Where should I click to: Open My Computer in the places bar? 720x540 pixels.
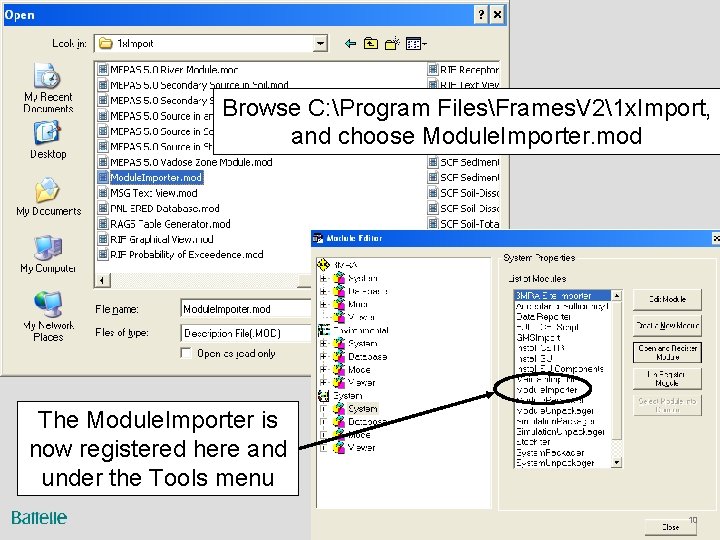pos(48,254)
